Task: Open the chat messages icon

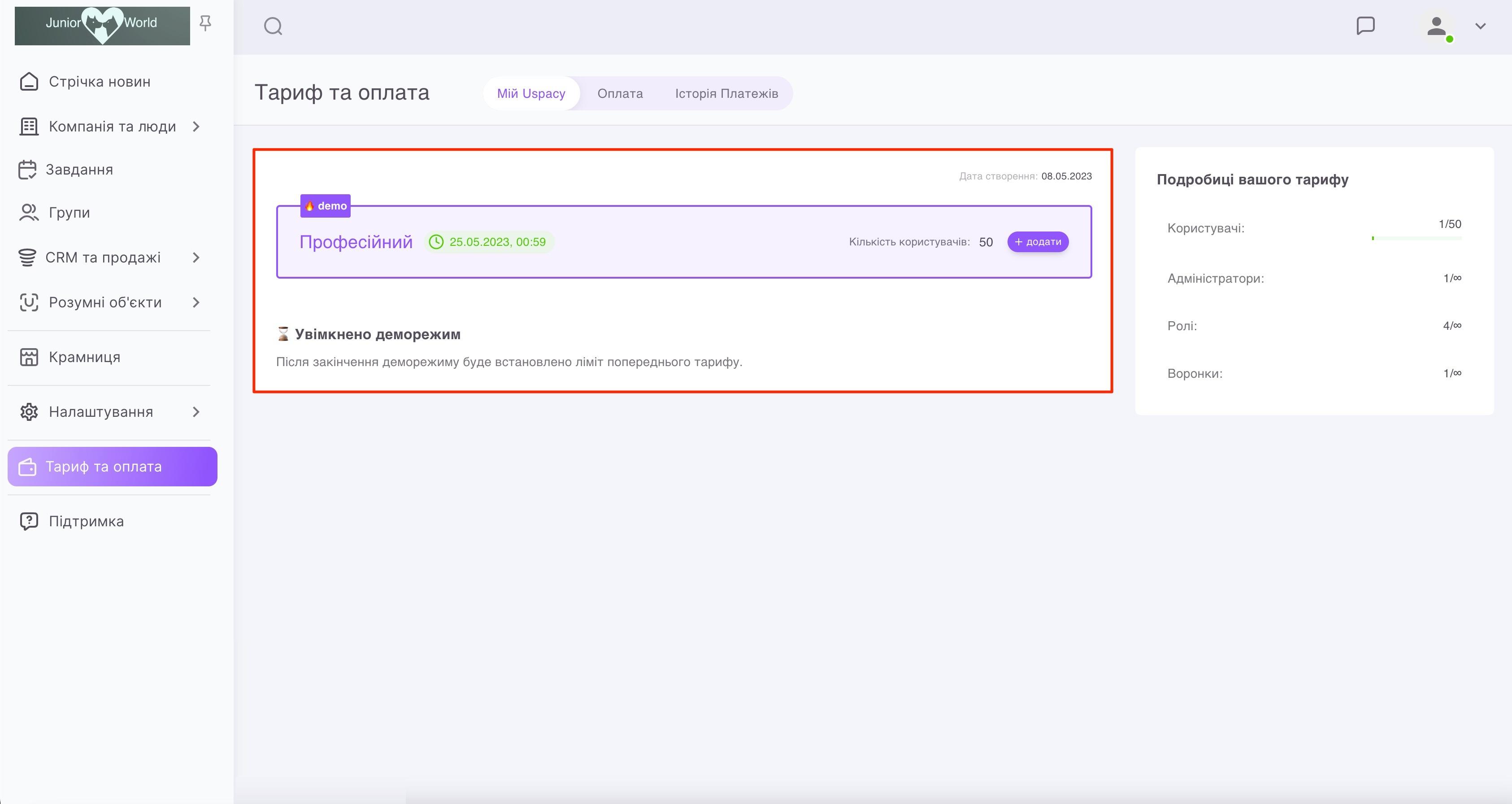Action: [1365, 26]
